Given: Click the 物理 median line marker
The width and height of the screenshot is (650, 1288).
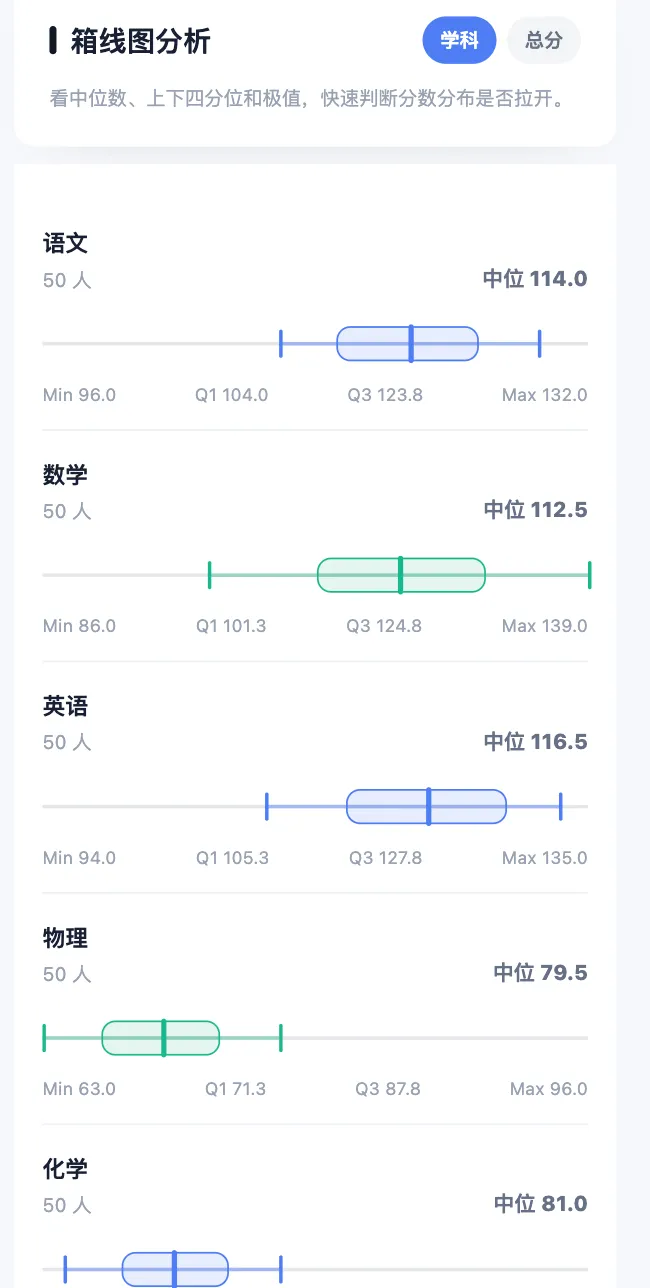Looking at the screenshot, I should tap(164, 1038).
